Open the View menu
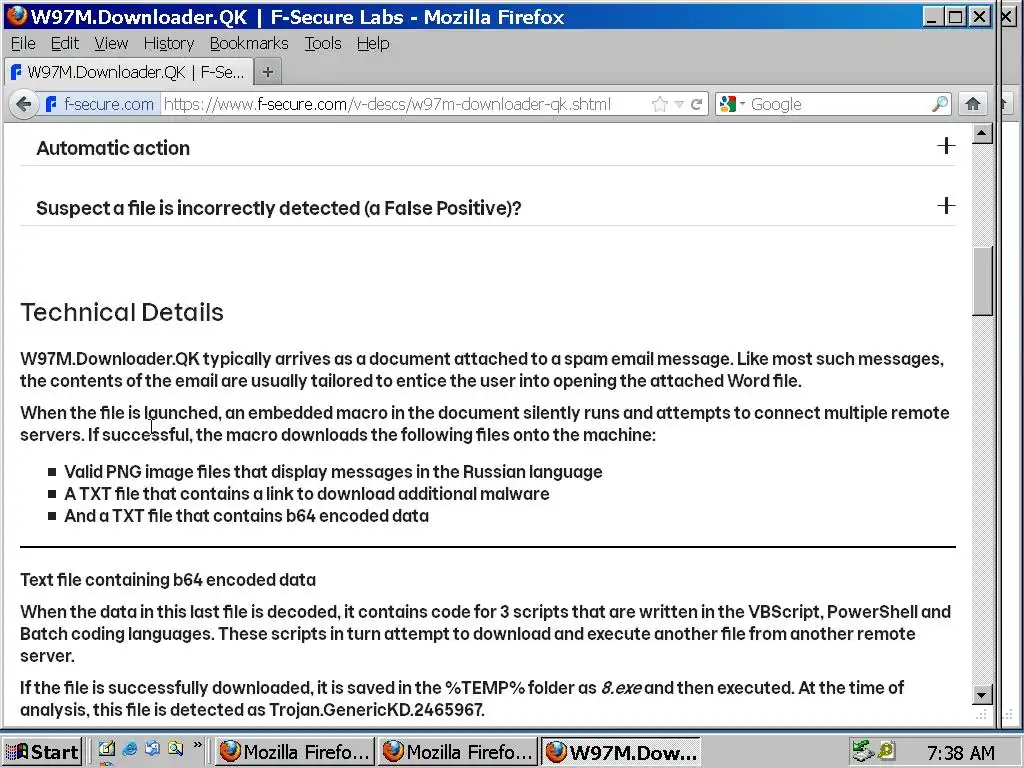The width and height of the screenshot is (1024, 768). point(110,43)
